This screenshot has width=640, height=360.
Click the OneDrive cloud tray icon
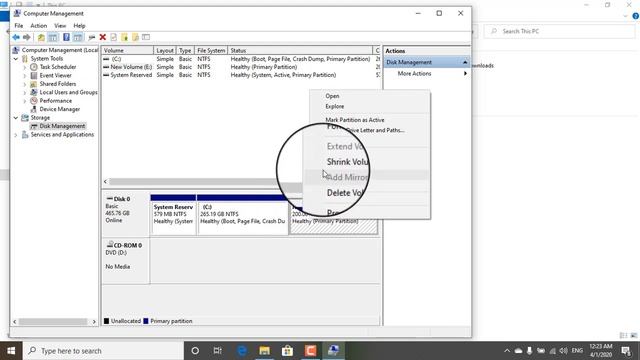pyautogui.click(x=518, y=351)
